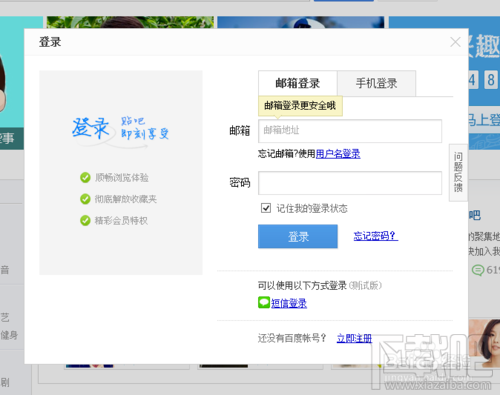Focus the 邮箱地址 email input field
The image size is (500, 395).
pyautogui.click(x=350, y=131)
